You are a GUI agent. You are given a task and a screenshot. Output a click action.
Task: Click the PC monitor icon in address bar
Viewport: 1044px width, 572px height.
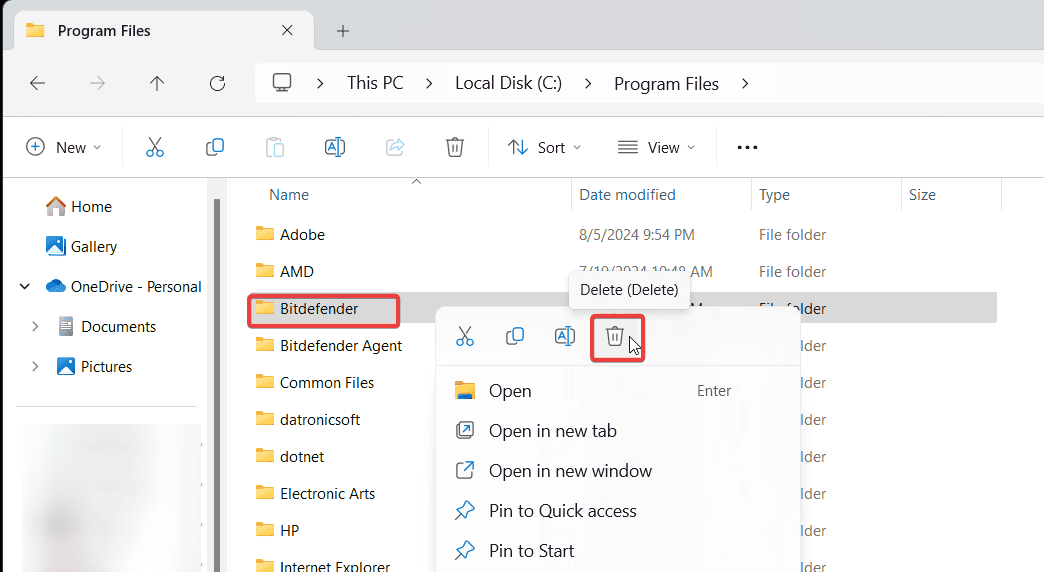pos(282,83)
